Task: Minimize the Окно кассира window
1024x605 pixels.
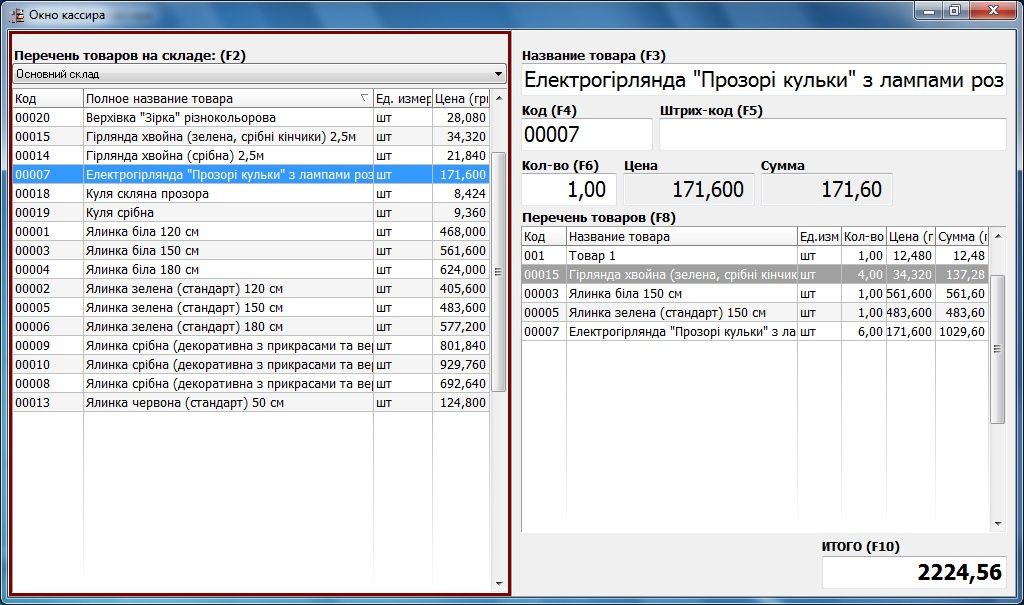Action: [928, 10]
